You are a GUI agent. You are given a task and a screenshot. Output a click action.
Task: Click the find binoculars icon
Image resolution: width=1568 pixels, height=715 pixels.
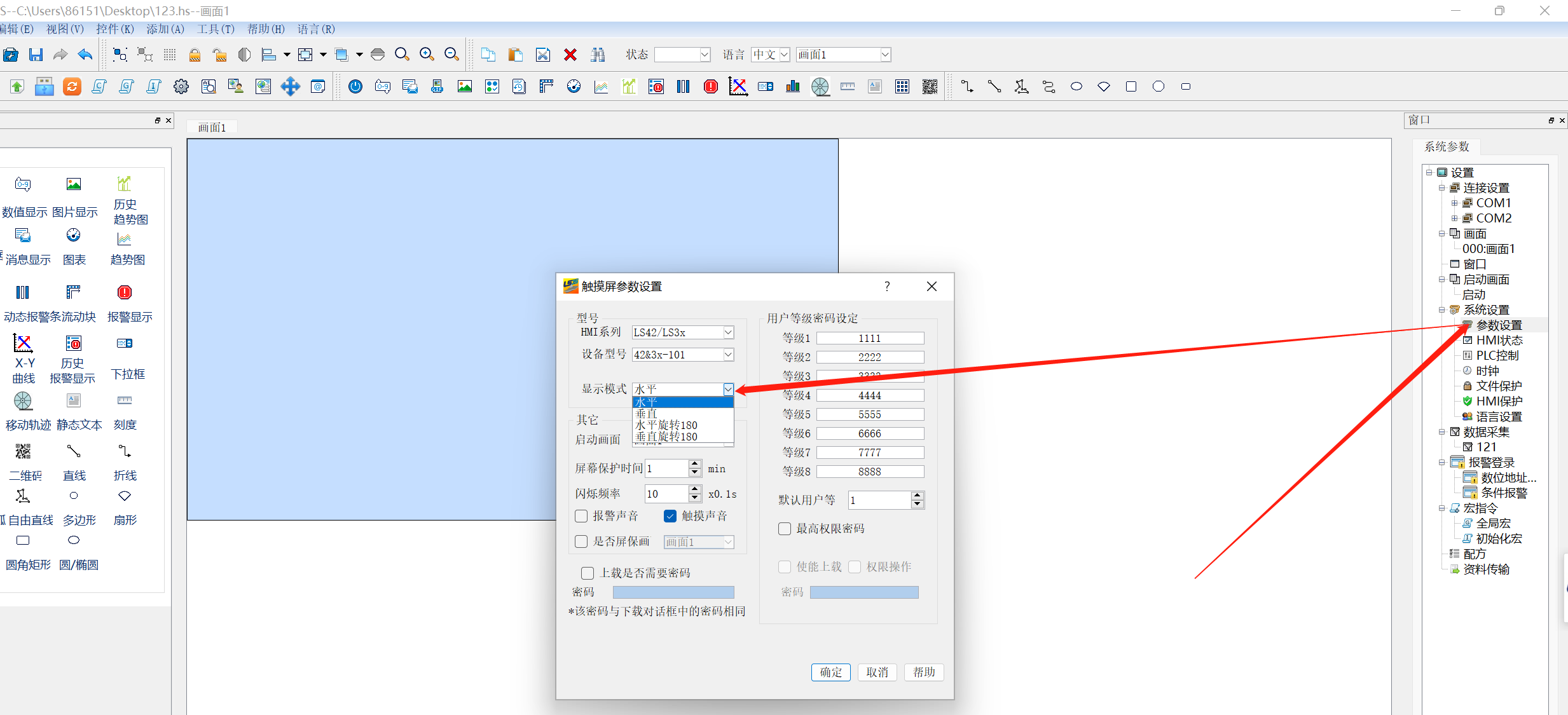coord(598,55)
